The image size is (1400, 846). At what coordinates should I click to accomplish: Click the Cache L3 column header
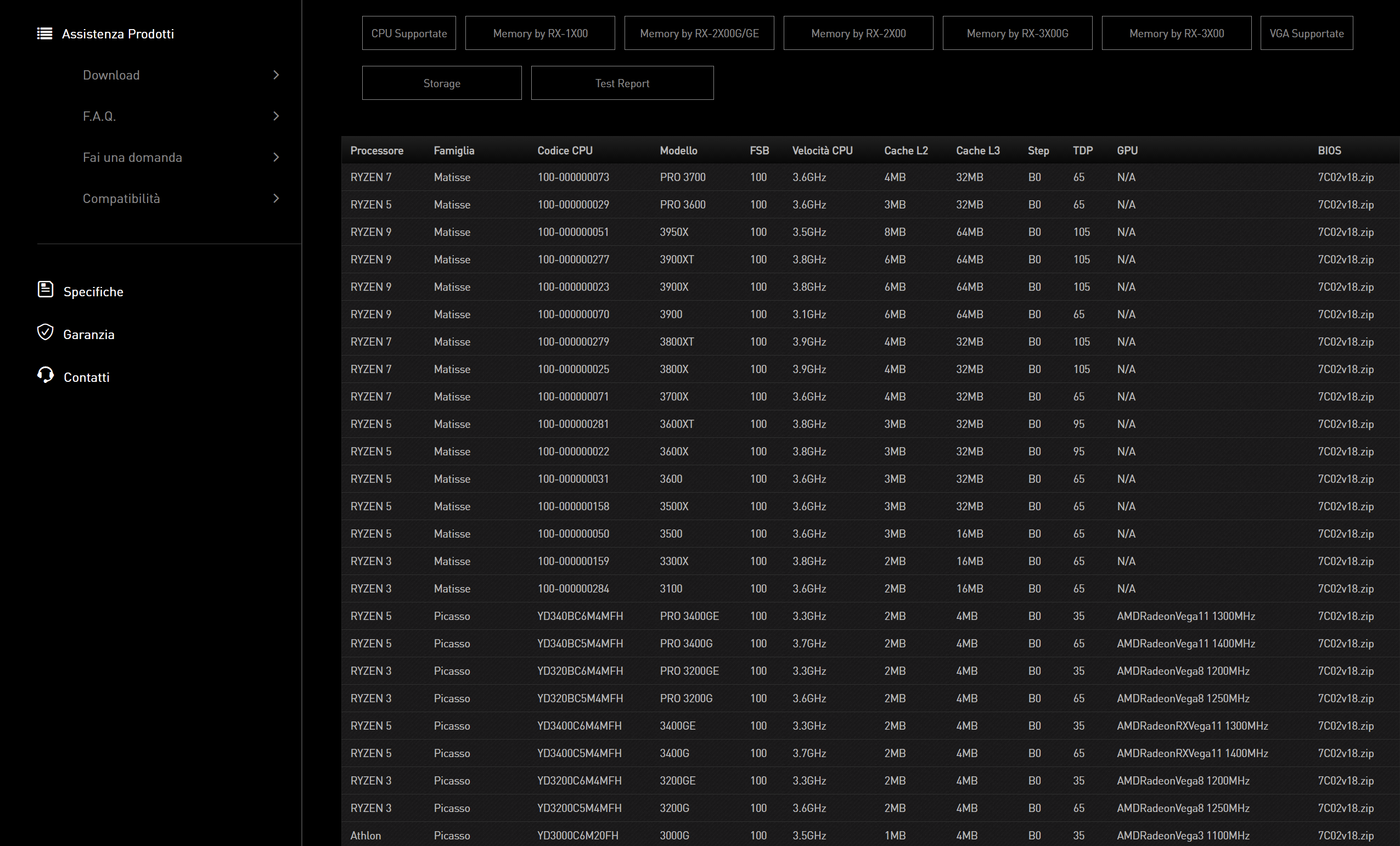(978, 150)
